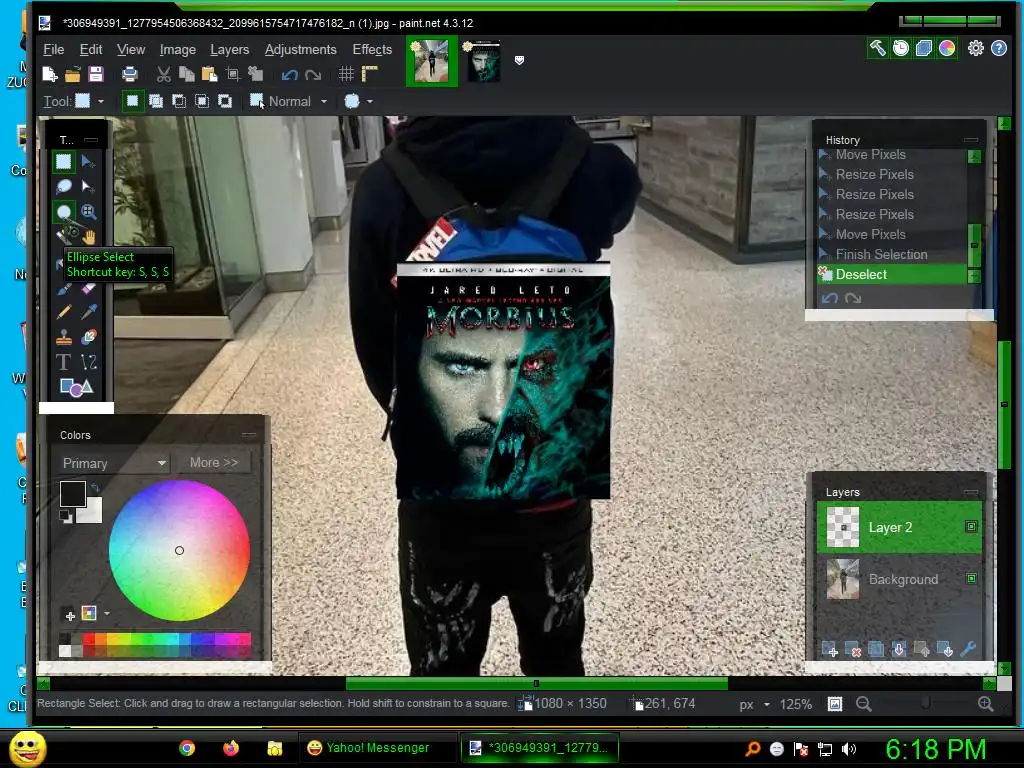This screenshot has height=768, width=1024.
Task: Select the Pan hand tool
Action: (88, 236)
